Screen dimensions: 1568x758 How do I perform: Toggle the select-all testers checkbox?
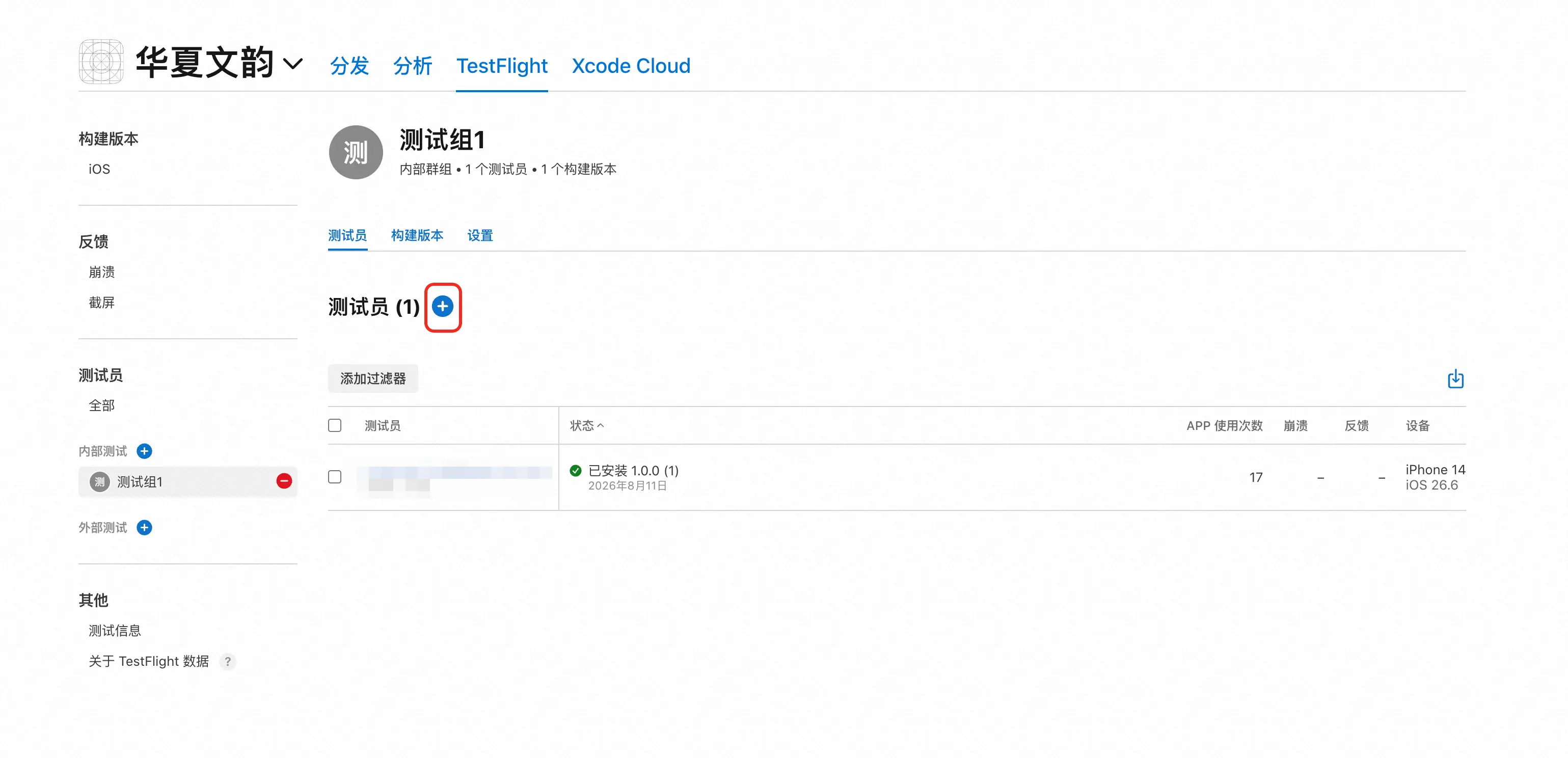335,425
